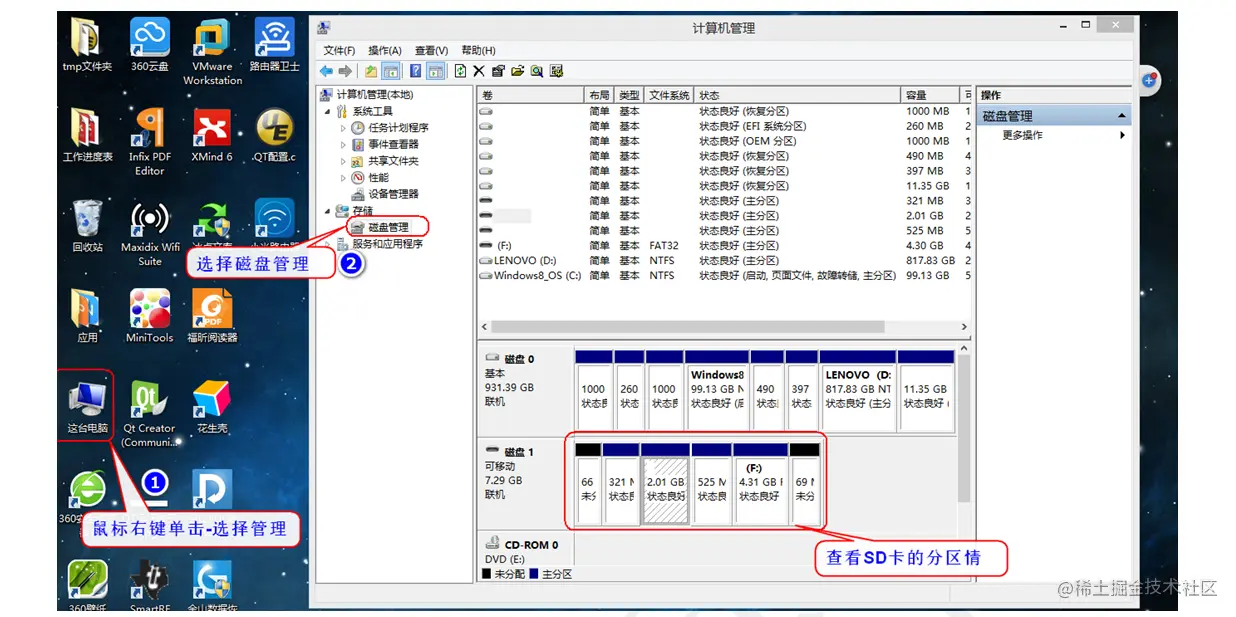This screenshot has height=617, width=1236.
Task: Open the 查看(V) menu
Action: point(431,50)
